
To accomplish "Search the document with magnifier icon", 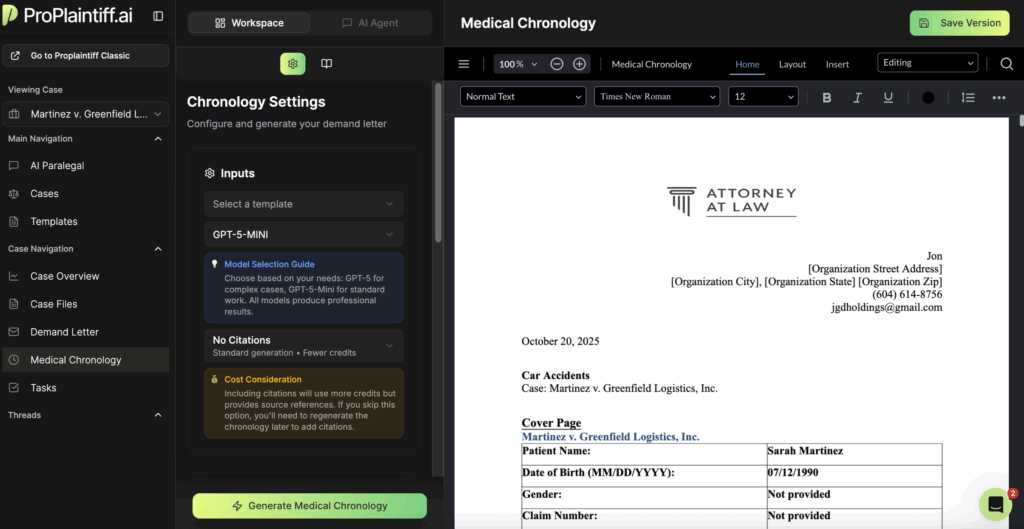I will [1006, 64].
